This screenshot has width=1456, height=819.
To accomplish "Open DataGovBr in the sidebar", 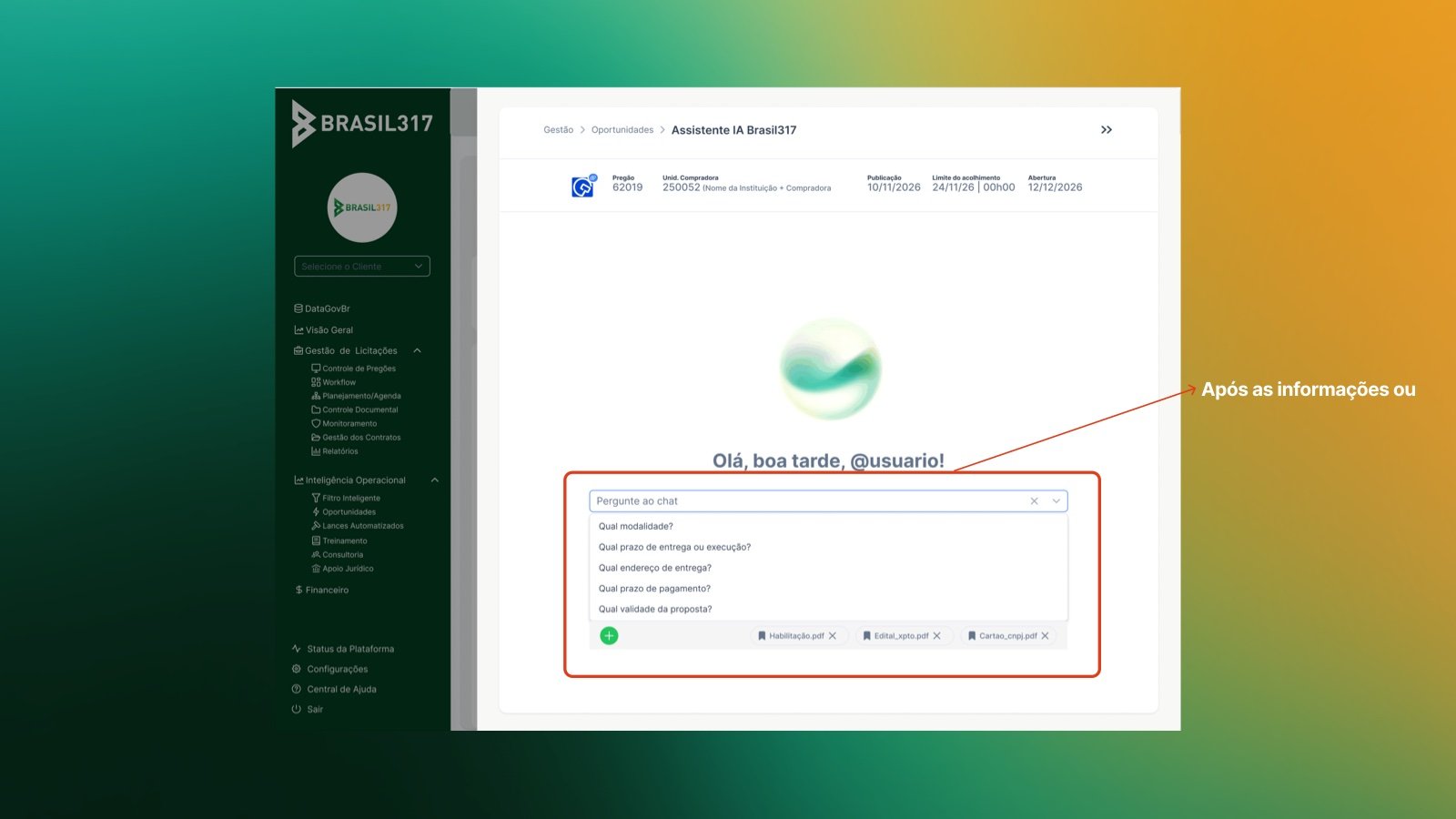I will [x=322, y=308].
